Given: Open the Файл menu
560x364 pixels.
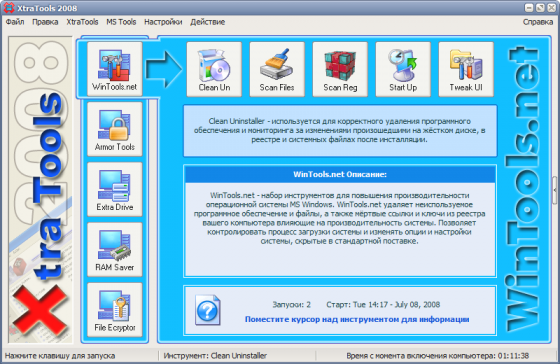Looking at the screenshot, I should (15, 22).
